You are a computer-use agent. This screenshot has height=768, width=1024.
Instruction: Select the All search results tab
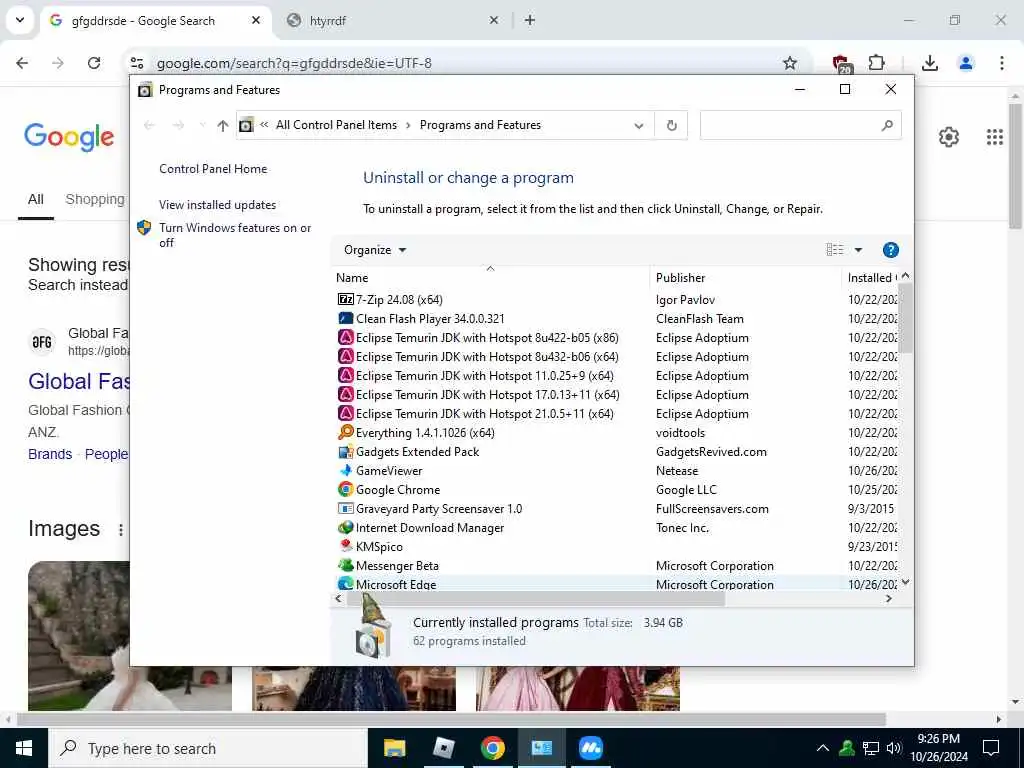pos(35,199)
